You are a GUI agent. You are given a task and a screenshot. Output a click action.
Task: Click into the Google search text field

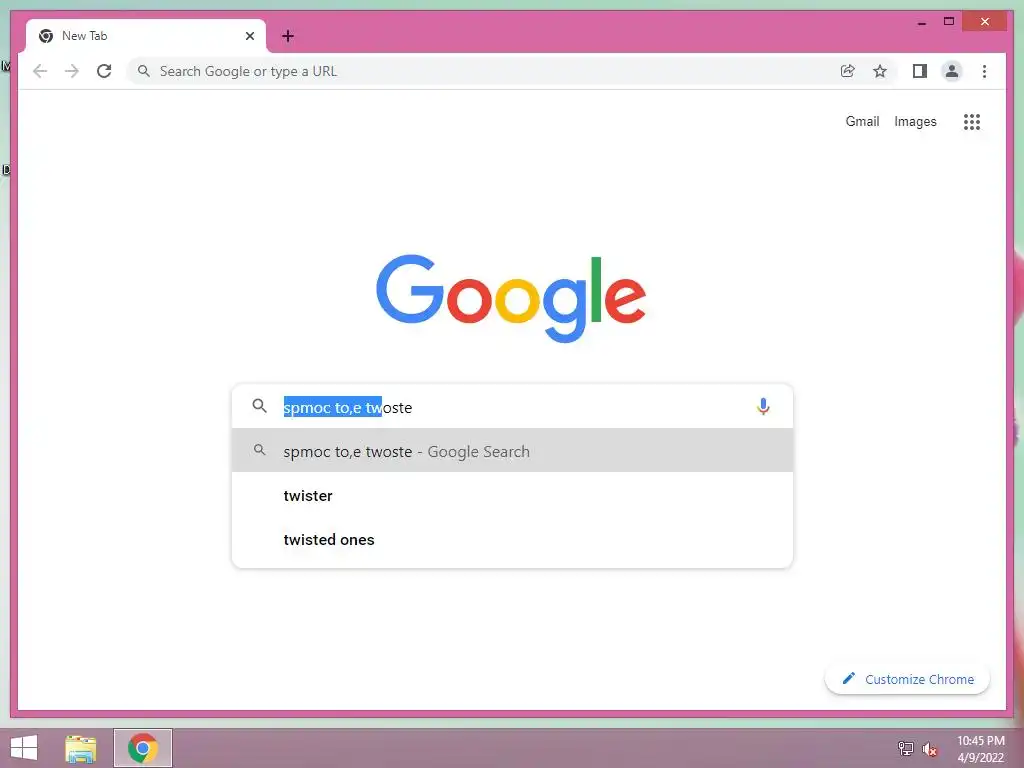click(513, 407)
